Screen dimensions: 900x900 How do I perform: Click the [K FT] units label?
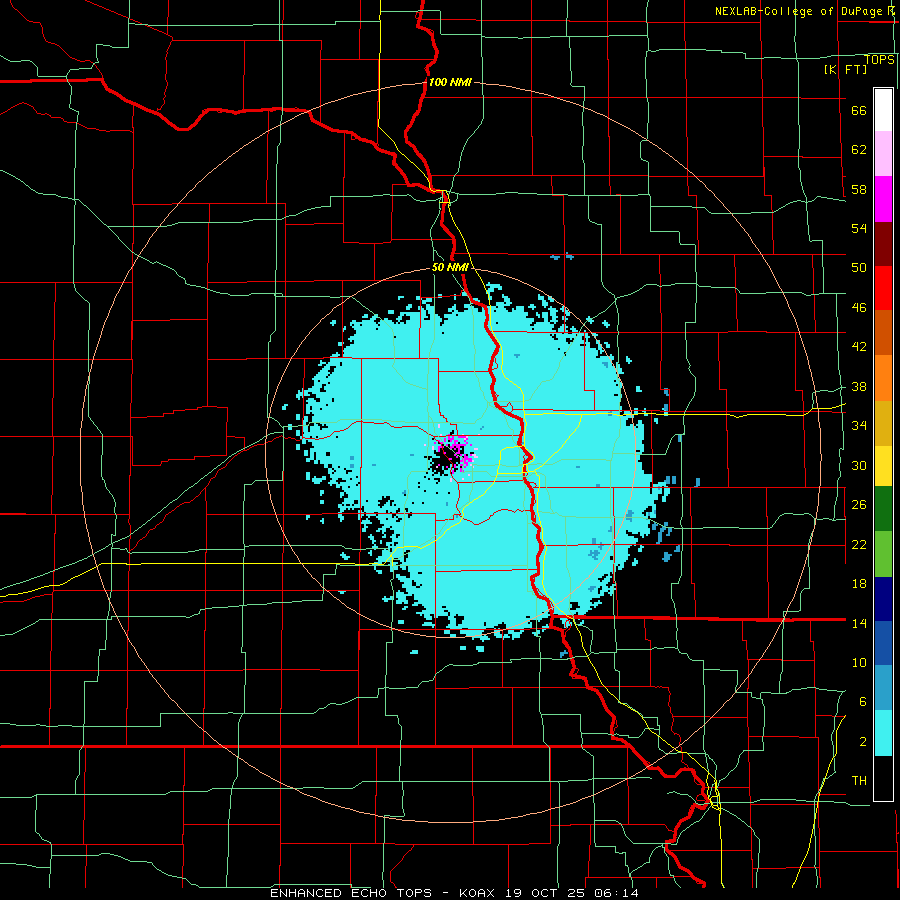pos(845,69)
